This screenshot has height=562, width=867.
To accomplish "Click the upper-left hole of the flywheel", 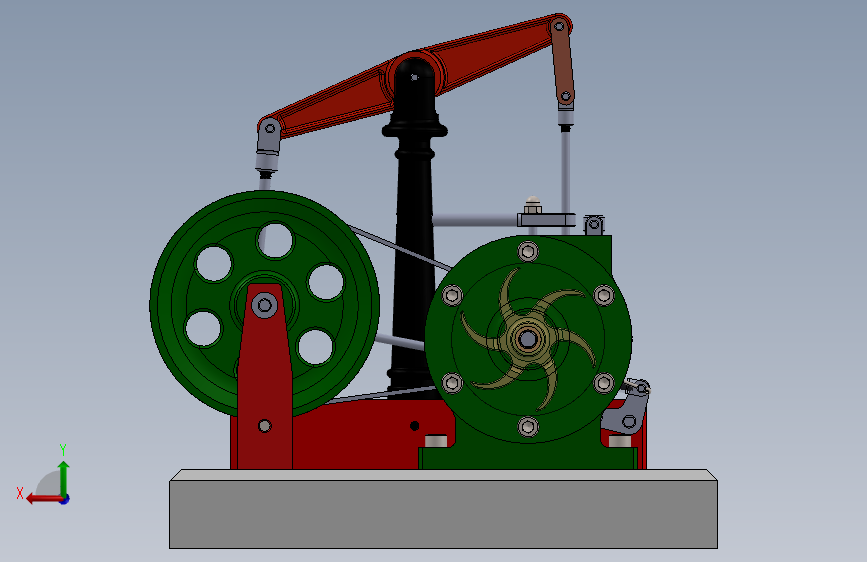I will [214, 263].
